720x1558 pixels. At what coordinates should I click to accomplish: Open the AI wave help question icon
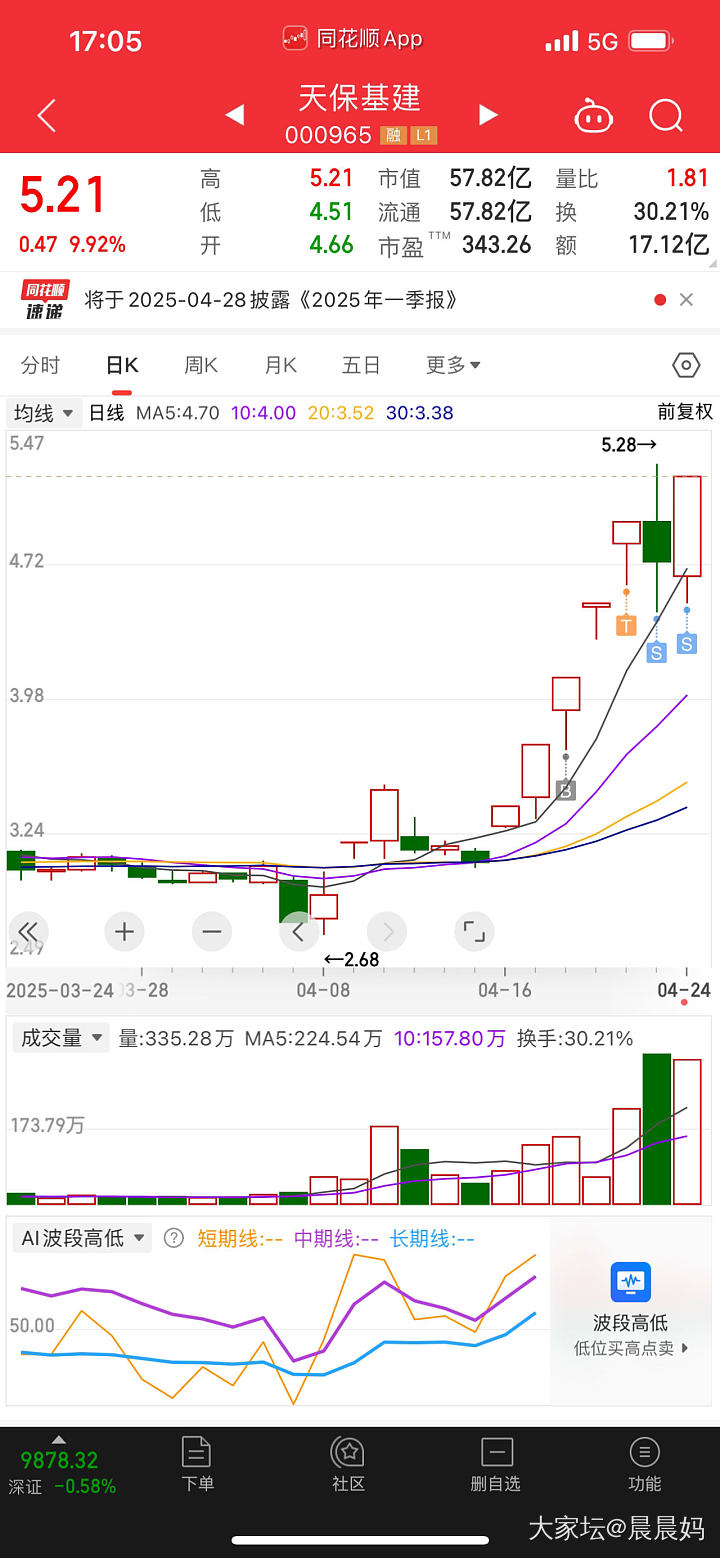click(174, 1238)
